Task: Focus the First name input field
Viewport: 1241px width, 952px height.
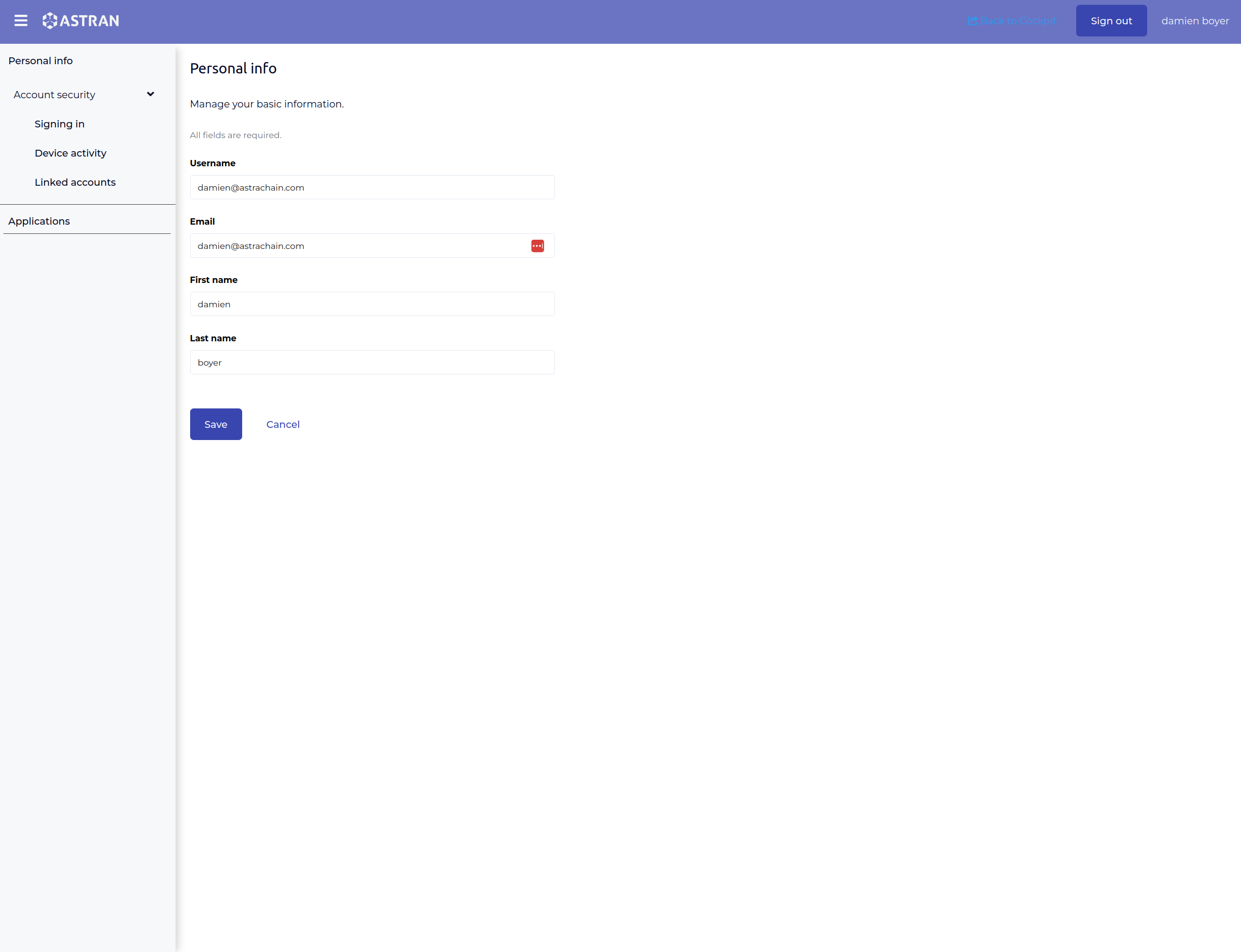Action: point(372,304)
